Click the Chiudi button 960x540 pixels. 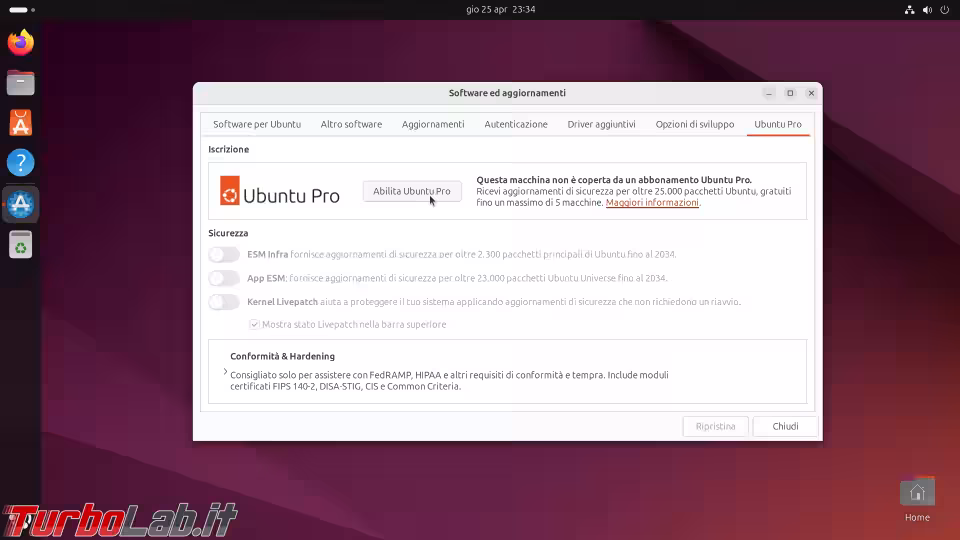[786, 426]
